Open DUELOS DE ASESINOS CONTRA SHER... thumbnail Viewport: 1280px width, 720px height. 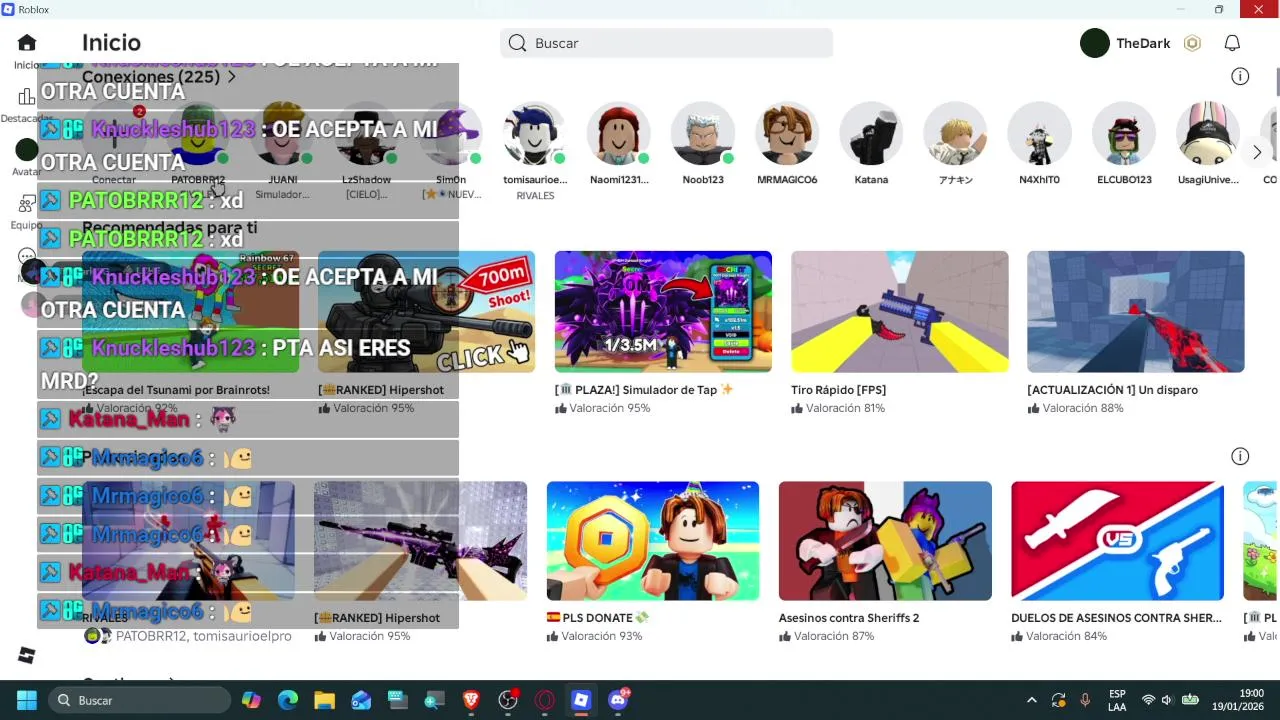[1117, 541]
